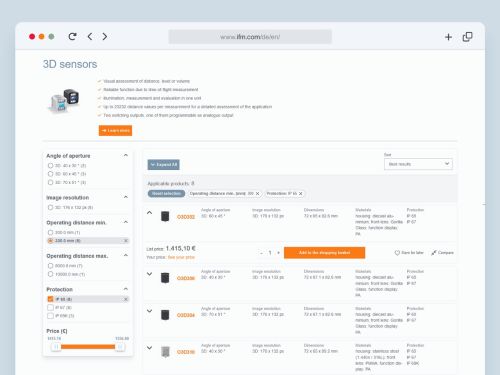The width and height of the screenshot is (500, 375).
Task: Click the Applicable products count text
Action: (171, 183)
